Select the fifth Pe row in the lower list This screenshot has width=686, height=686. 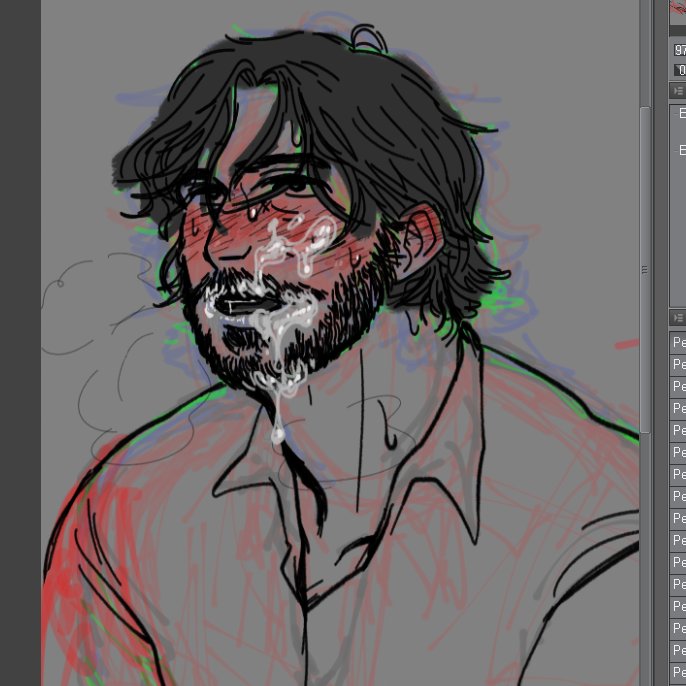coord(679,430)
